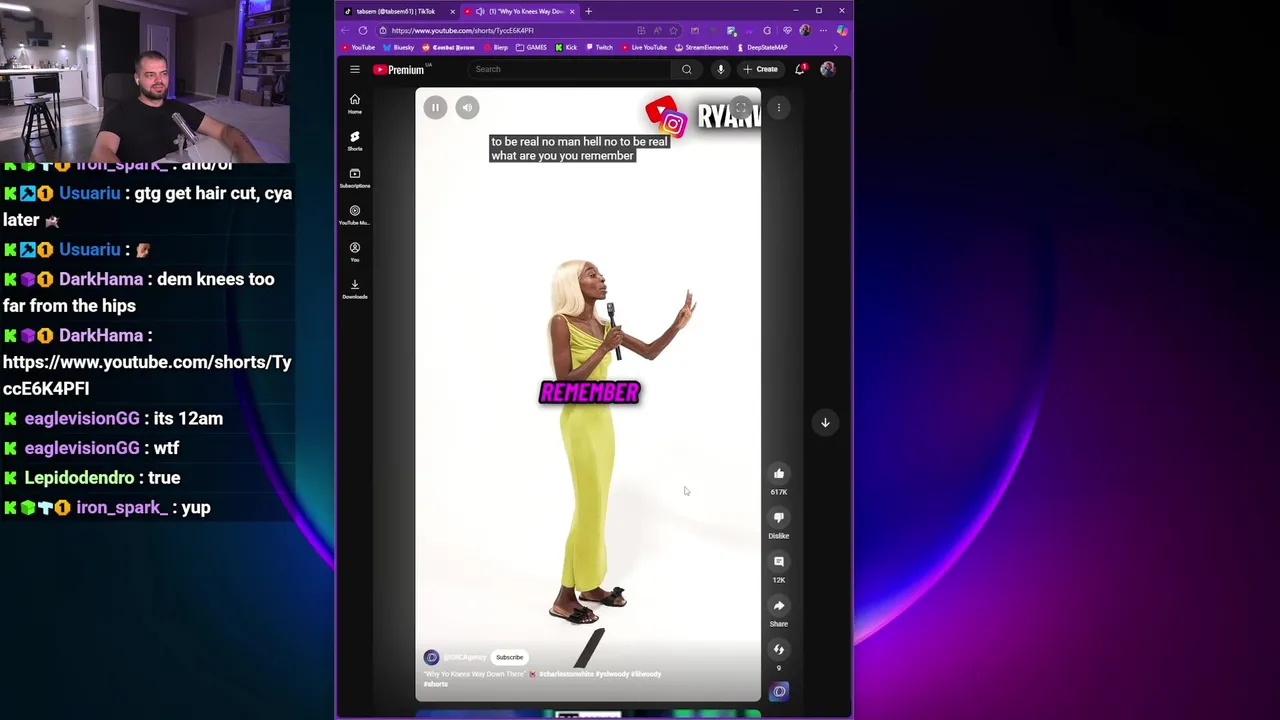Open Subscriptions in YouTube sidebar
Image resolution: width=1280 pixels, height=720 pixels.
click(x=355, y=177)
